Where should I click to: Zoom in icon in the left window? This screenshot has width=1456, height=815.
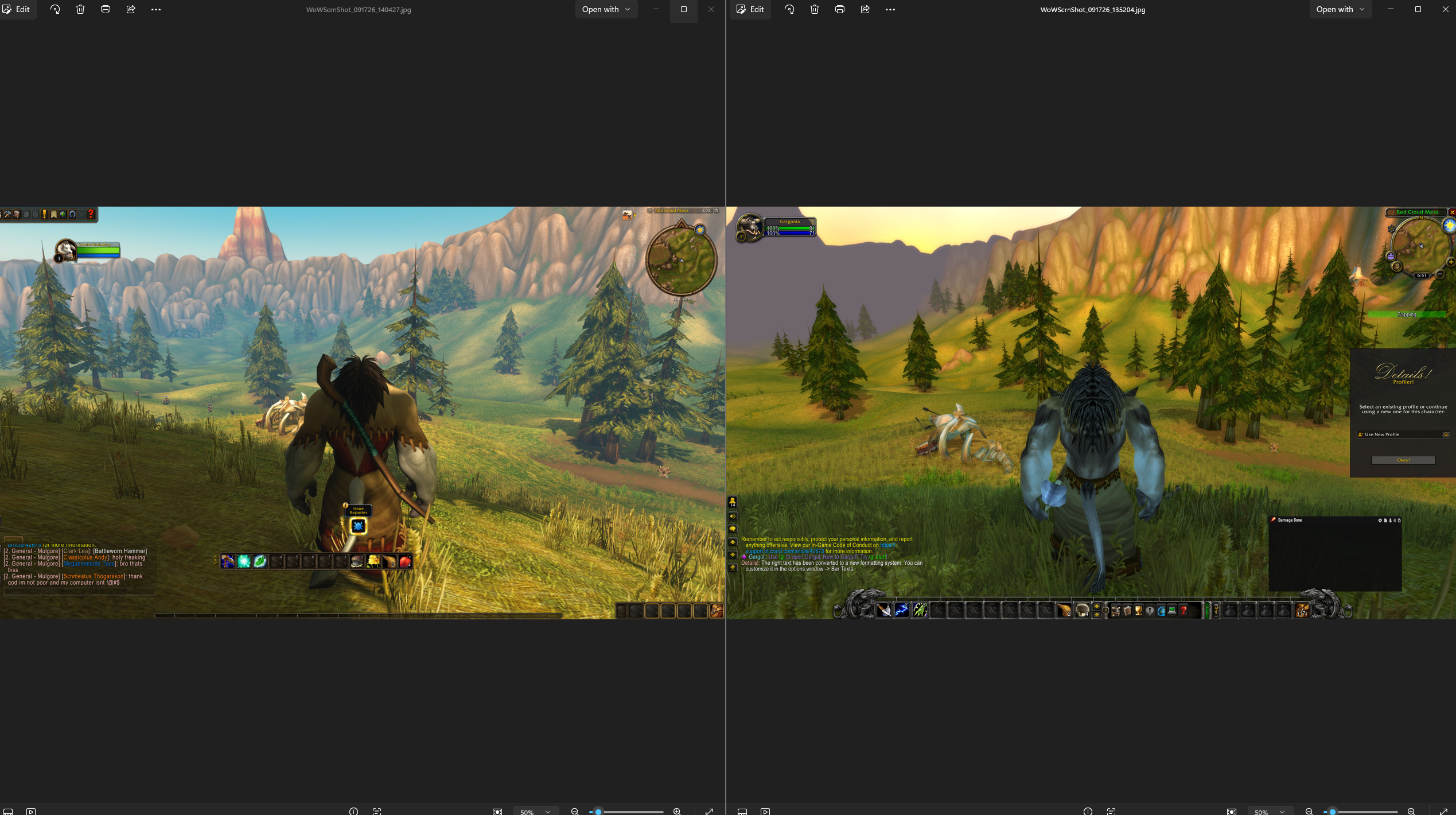click(677, 811)
